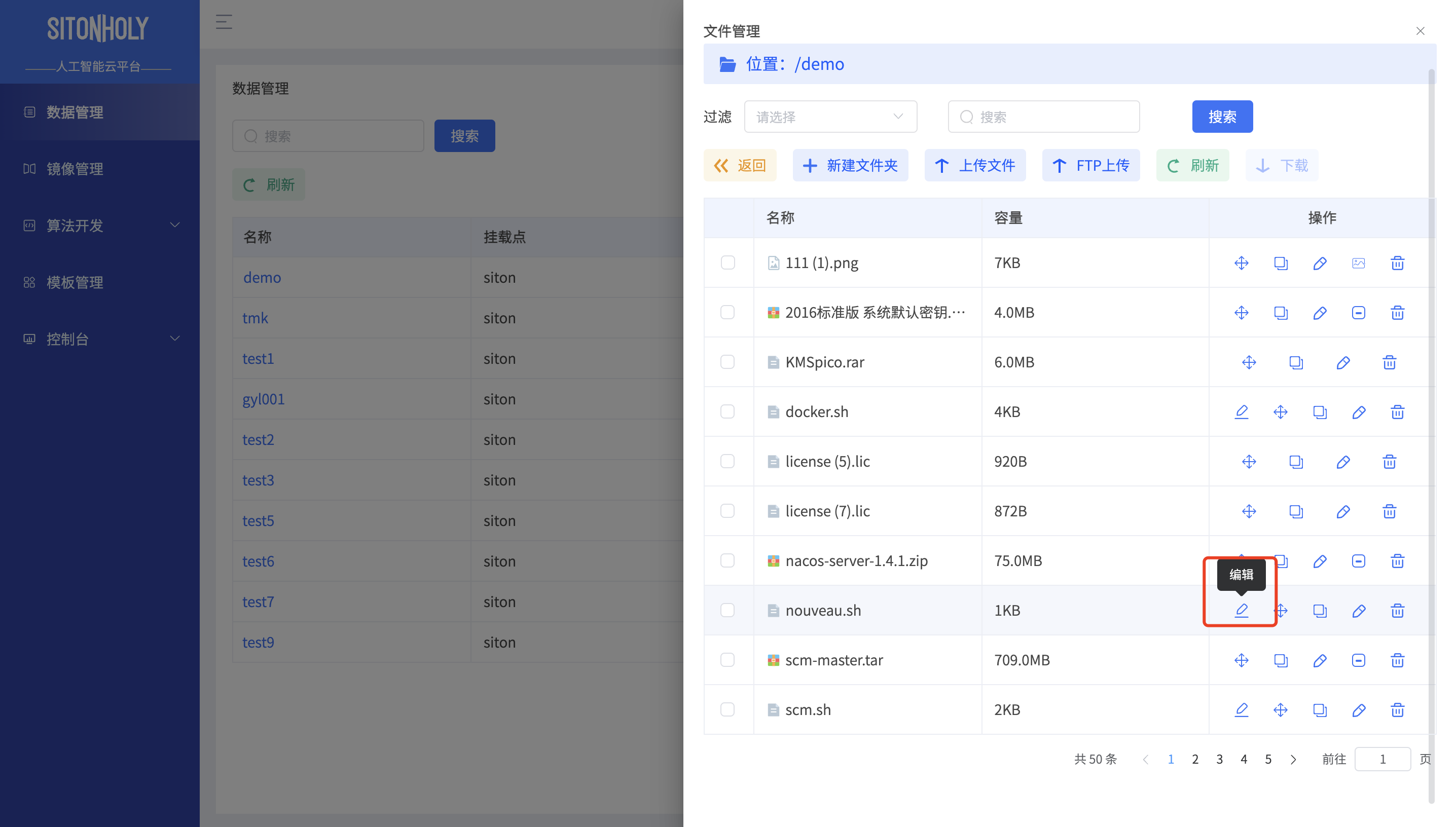1456x827 pixels.
Task: Click the trash icon for nouveau.sh
Action: click(1398, 611)
